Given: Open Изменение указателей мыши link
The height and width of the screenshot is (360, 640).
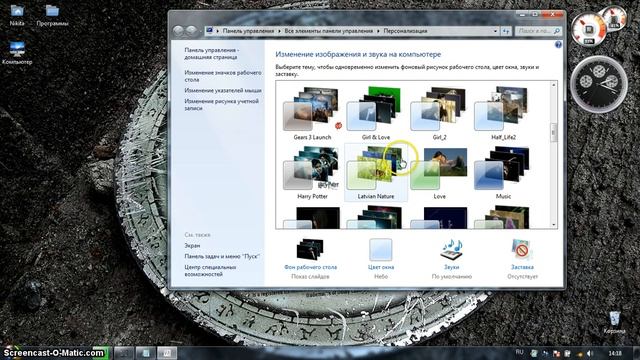Looking at the screenshot, I should coord(223,90).
